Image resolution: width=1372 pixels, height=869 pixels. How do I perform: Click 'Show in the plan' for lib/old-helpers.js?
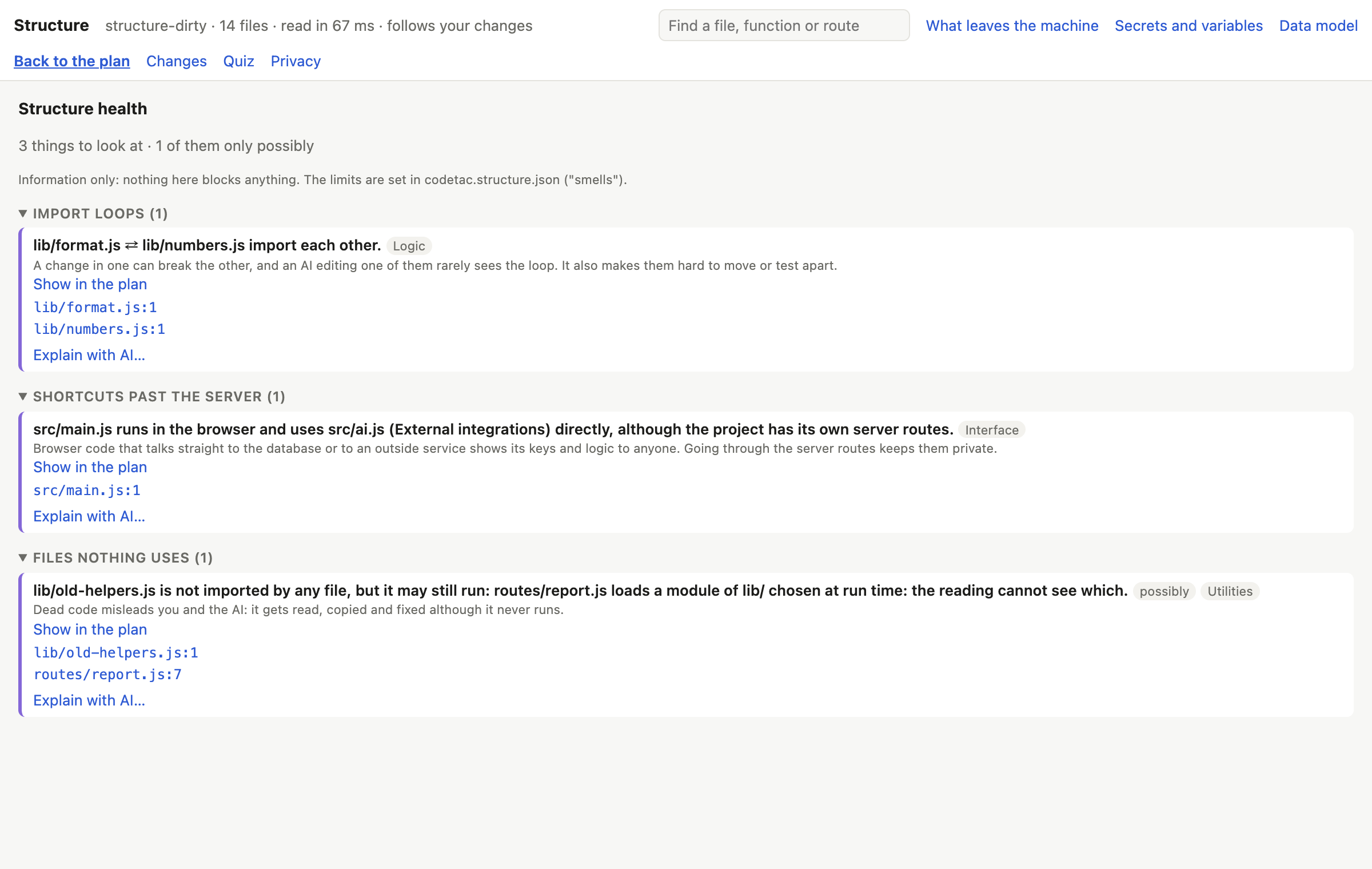[90, 629]
